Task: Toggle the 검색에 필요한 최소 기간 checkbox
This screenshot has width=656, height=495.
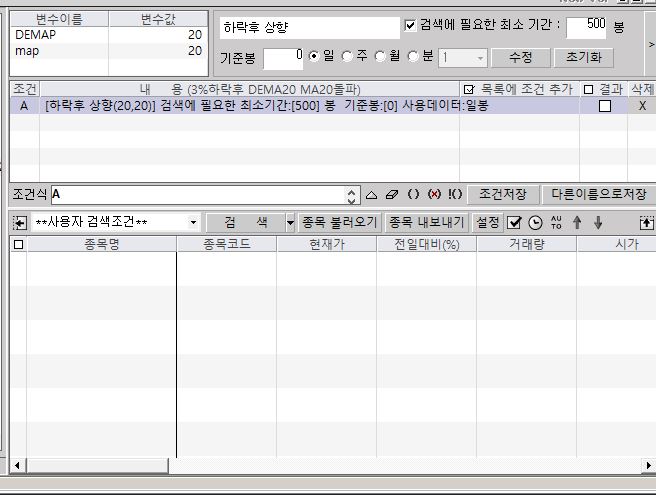Action: (x=410, y=25)
